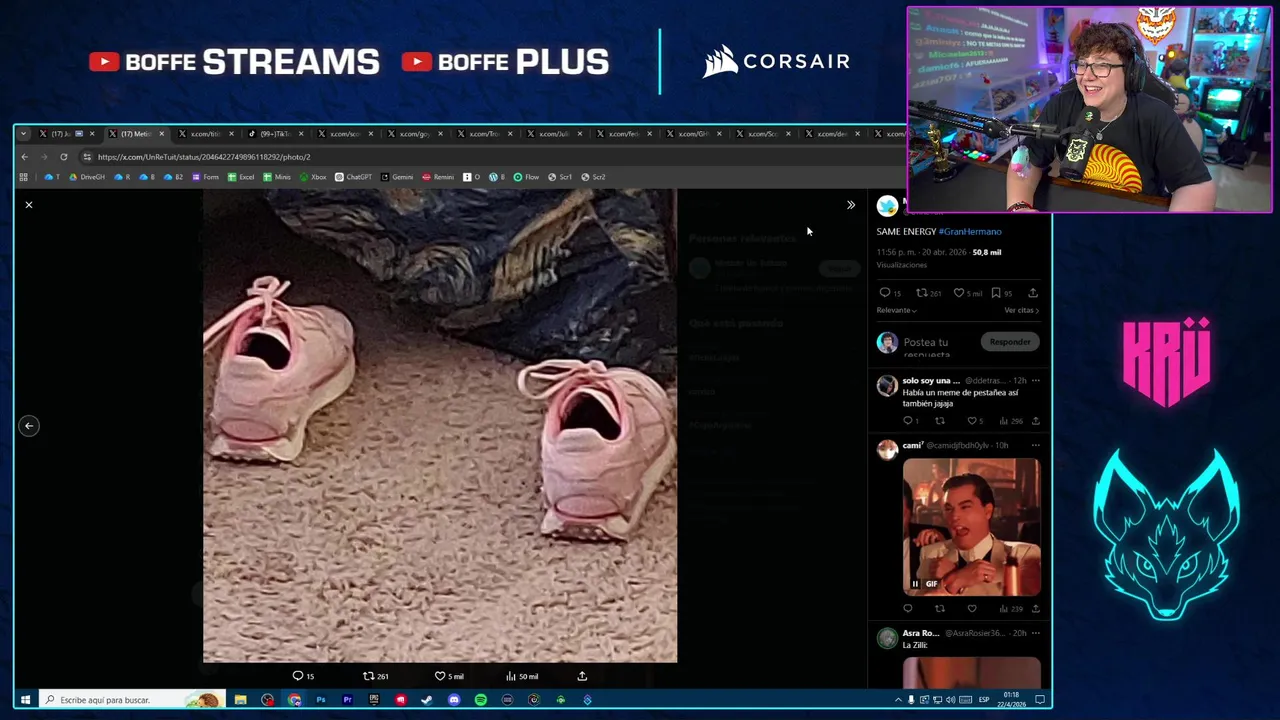
Task: Open Steam from the taskbar
Action: pyautogui.click(x=427, y=700)
